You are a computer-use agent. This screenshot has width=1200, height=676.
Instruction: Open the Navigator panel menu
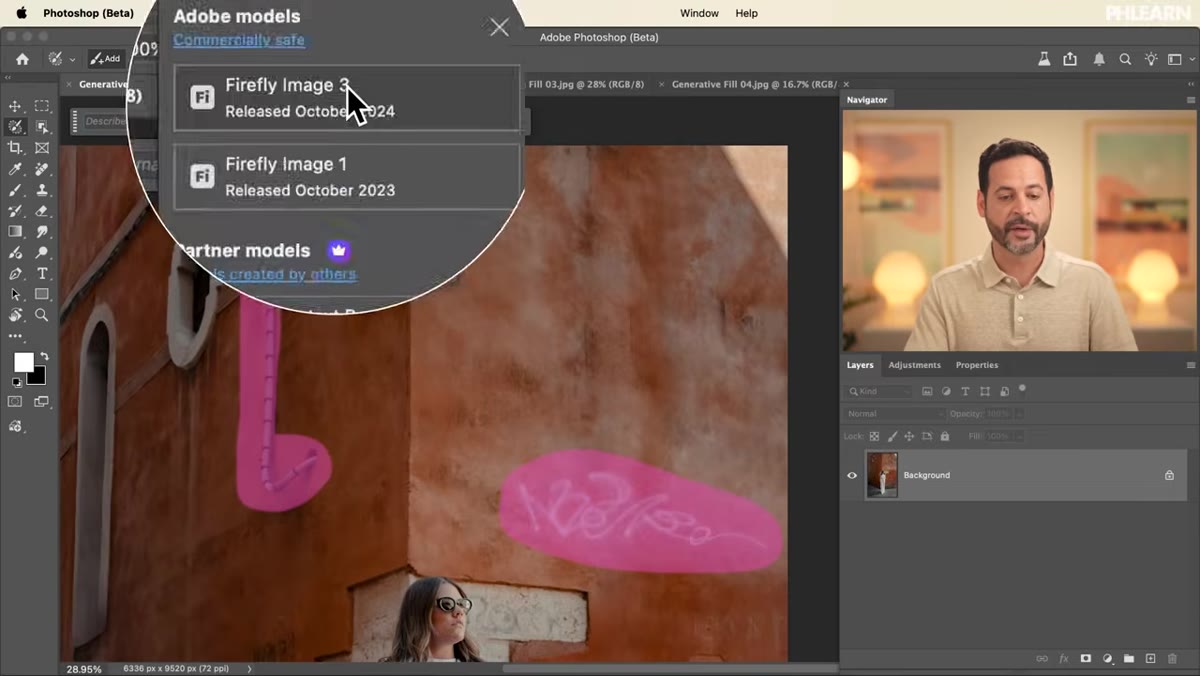1191,100
